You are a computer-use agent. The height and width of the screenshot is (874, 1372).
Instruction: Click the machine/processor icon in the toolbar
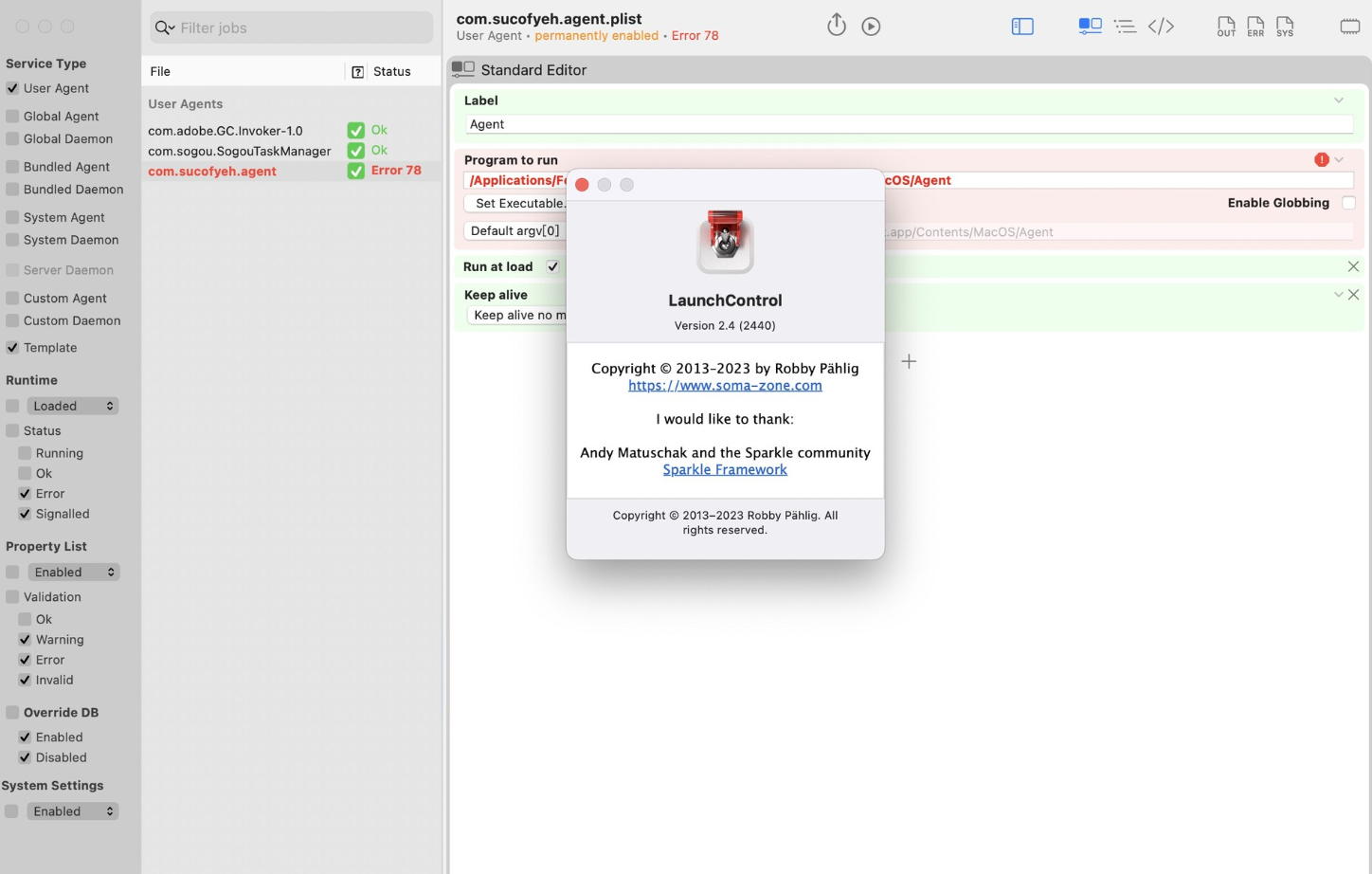point(1349,26)
